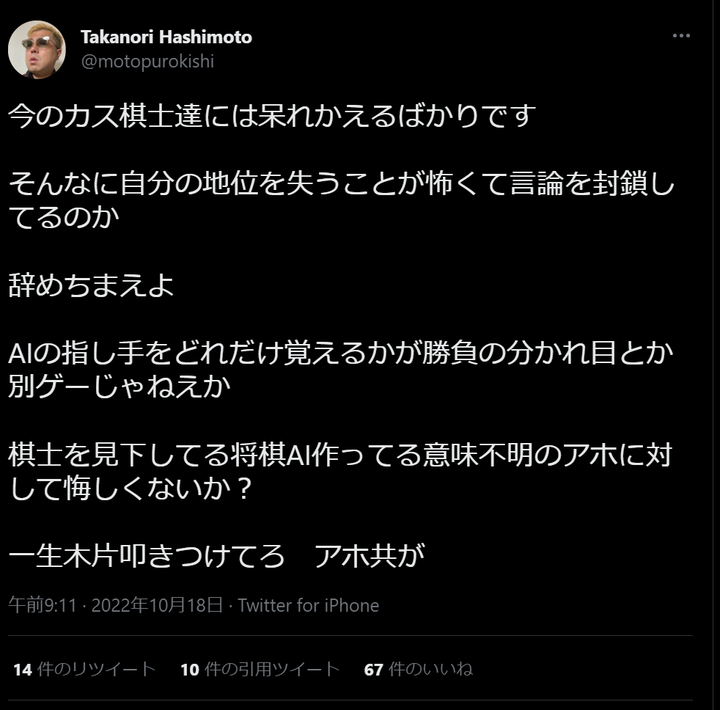The height and width of the screenshot is (710, 720).
Task: View the 10 件の引用ツイート list
Action: (x=260, y=669)
